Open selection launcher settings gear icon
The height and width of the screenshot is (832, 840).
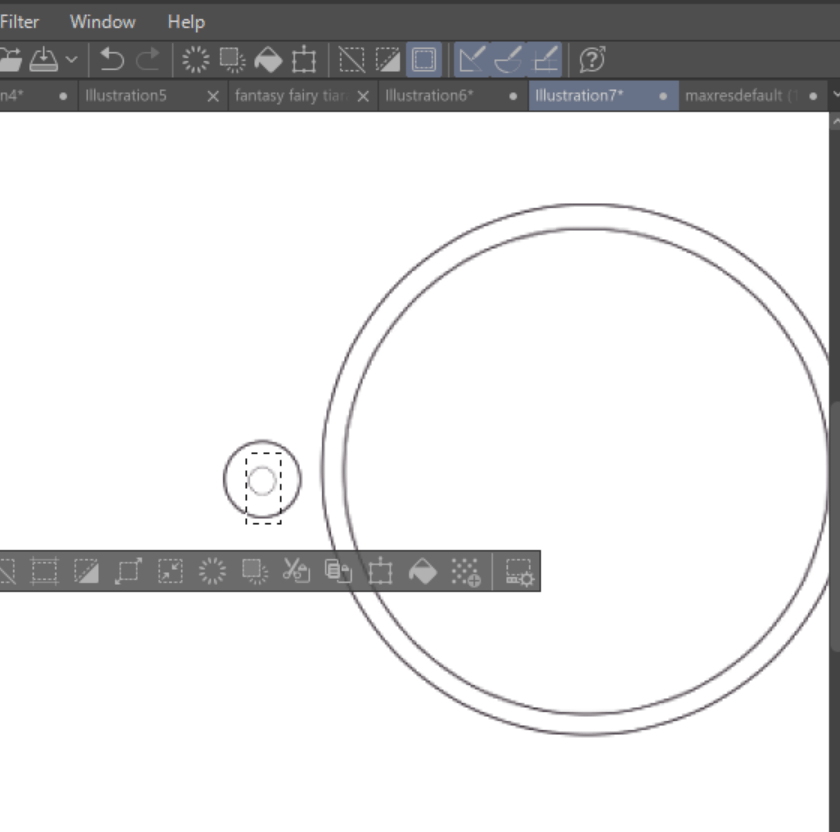point(519,571)
